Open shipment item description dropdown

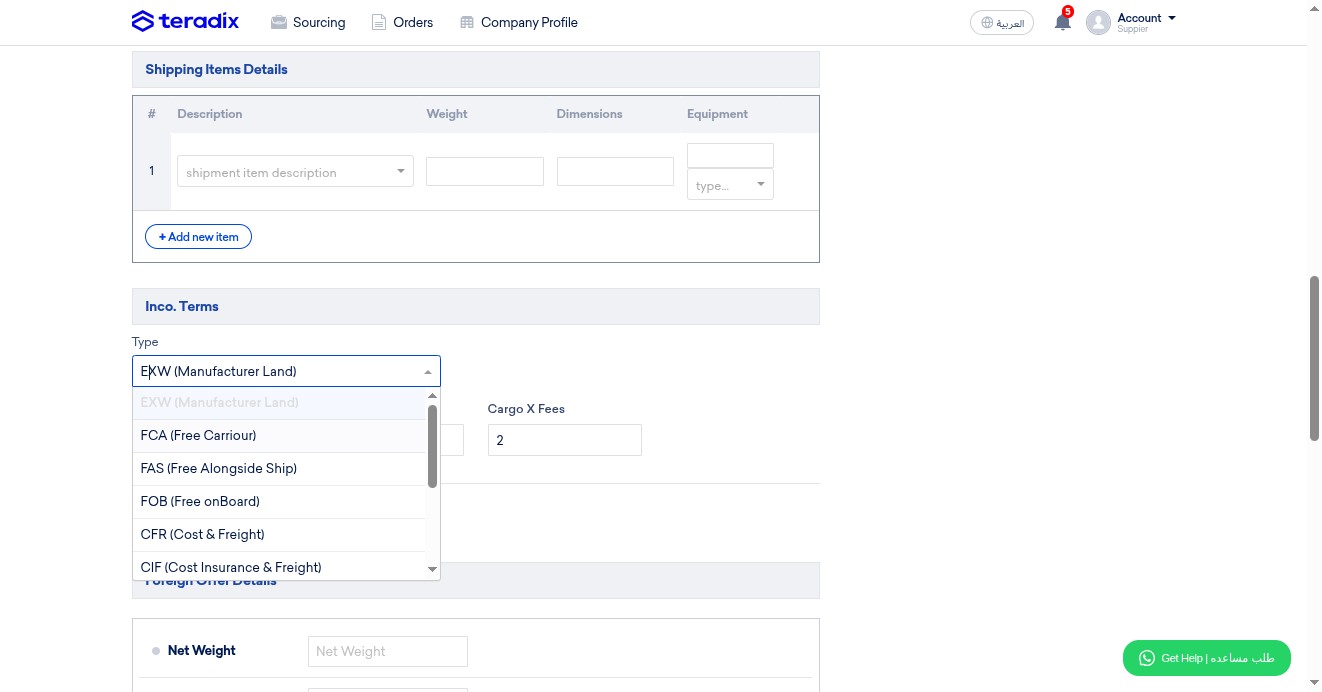(x=295, y=172)
